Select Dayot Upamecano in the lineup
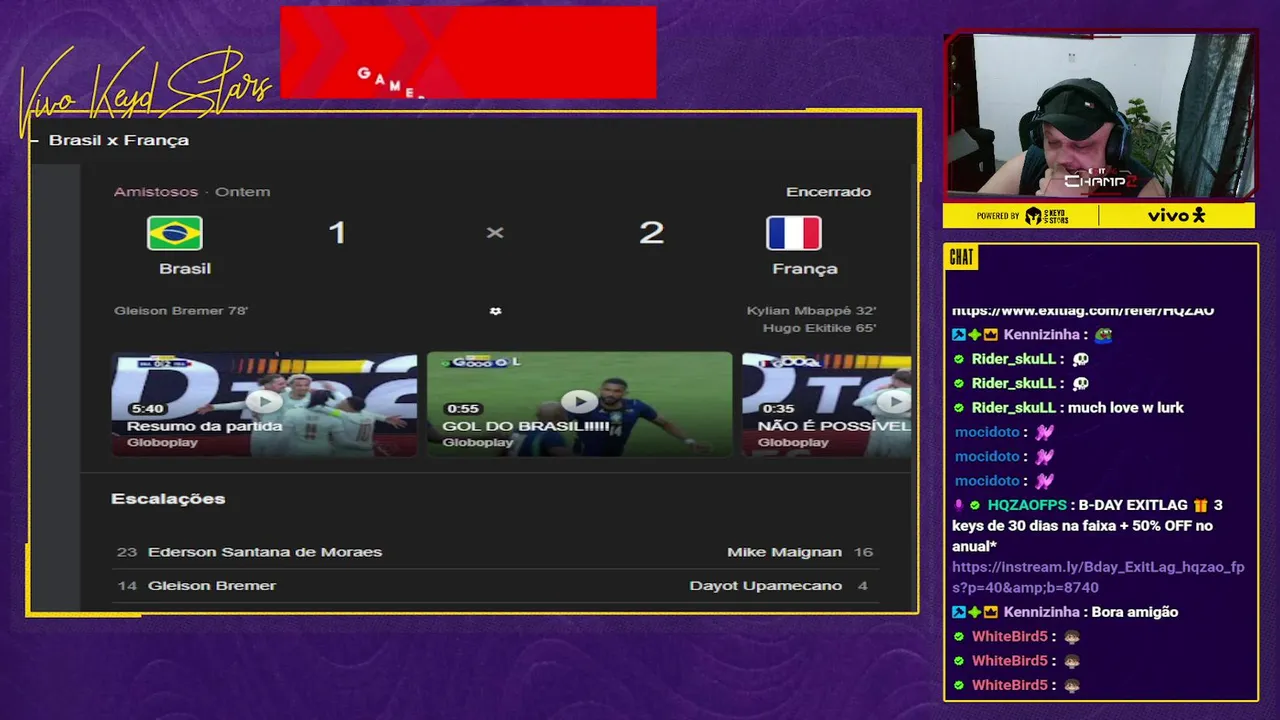Screen dimensions: 1280x720 (x=765, y=585)
